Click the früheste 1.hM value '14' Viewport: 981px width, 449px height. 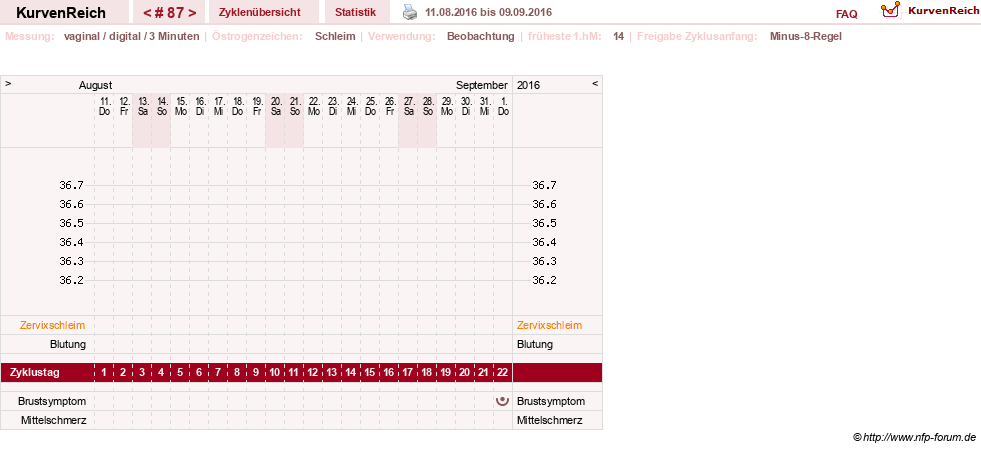click(x=618, y=36)
